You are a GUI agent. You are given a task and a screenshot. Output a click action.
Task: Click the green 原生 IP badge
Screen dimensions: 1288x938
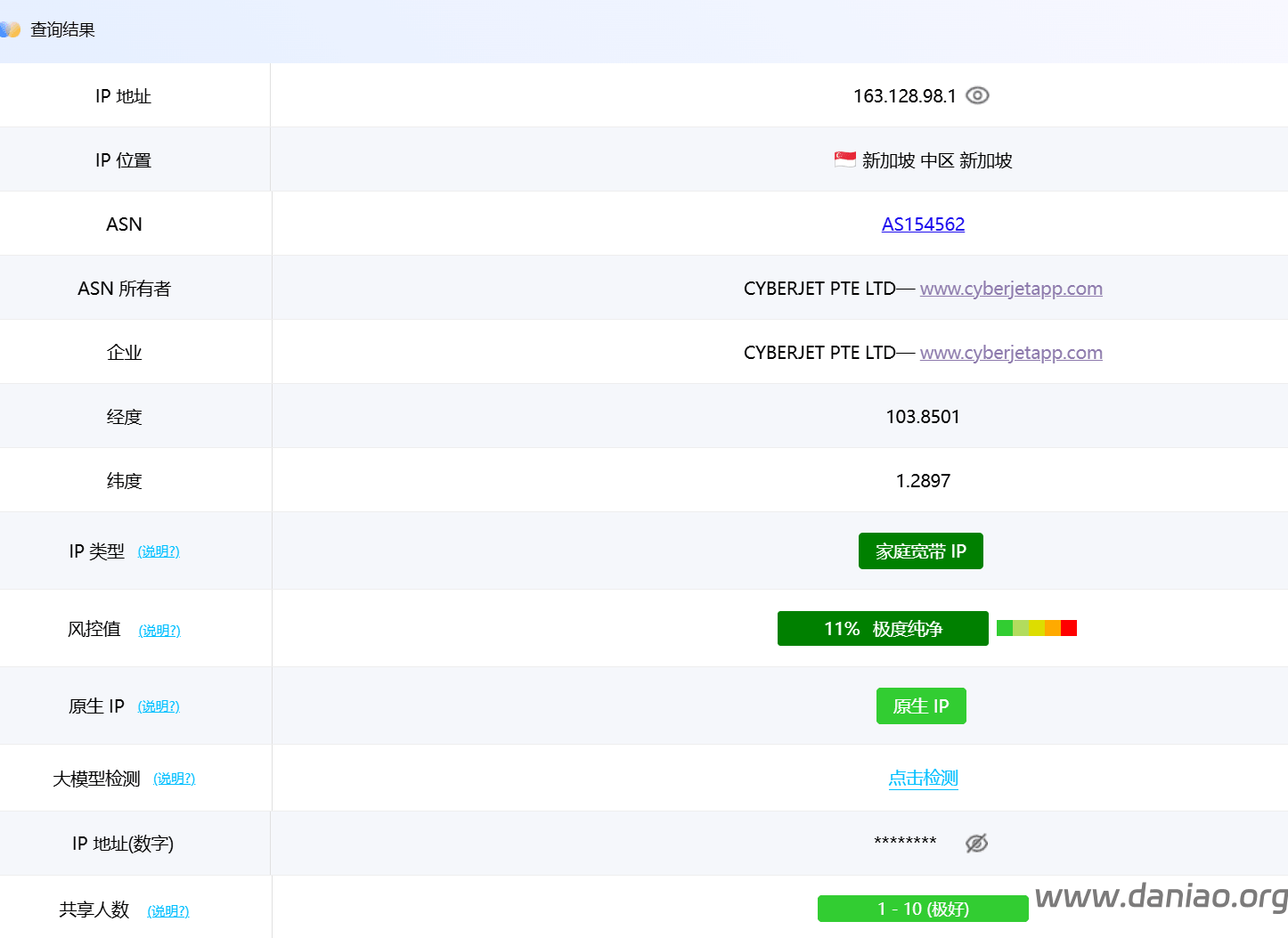[920, 706]
